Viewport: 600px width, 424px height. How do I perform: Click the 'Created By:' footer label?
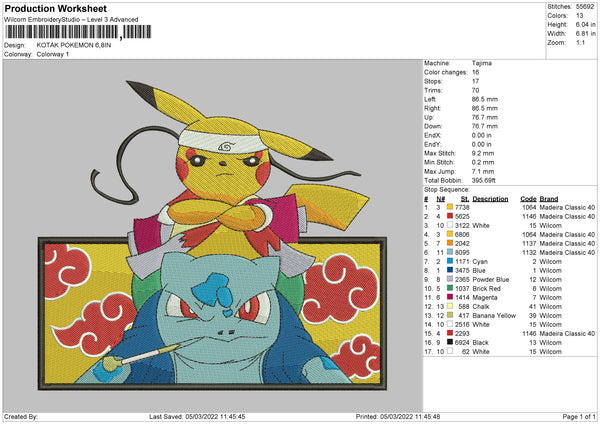pyautogui.click(x=20, y=416)
